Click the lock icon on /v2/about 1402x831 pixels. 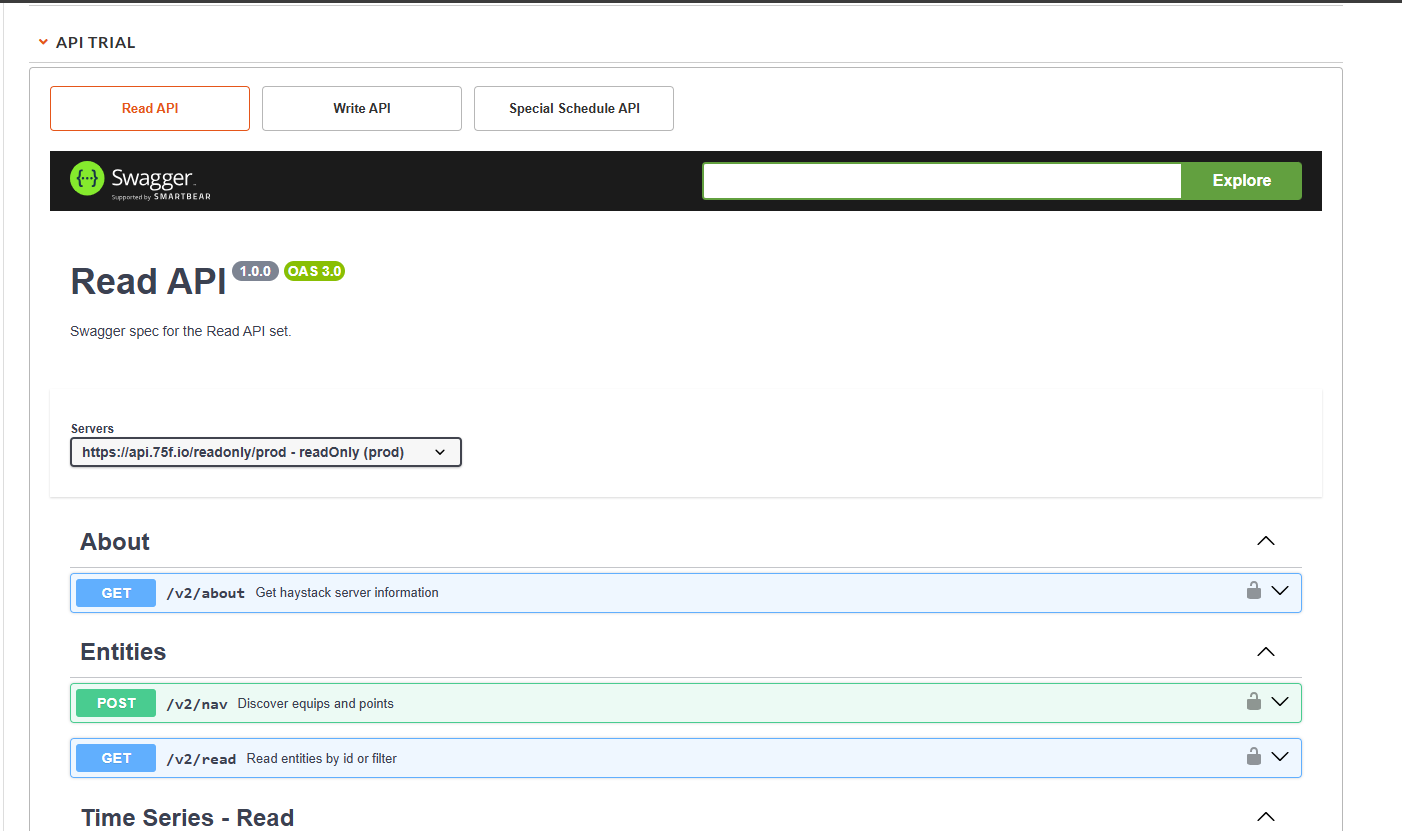click(1253, 590)
